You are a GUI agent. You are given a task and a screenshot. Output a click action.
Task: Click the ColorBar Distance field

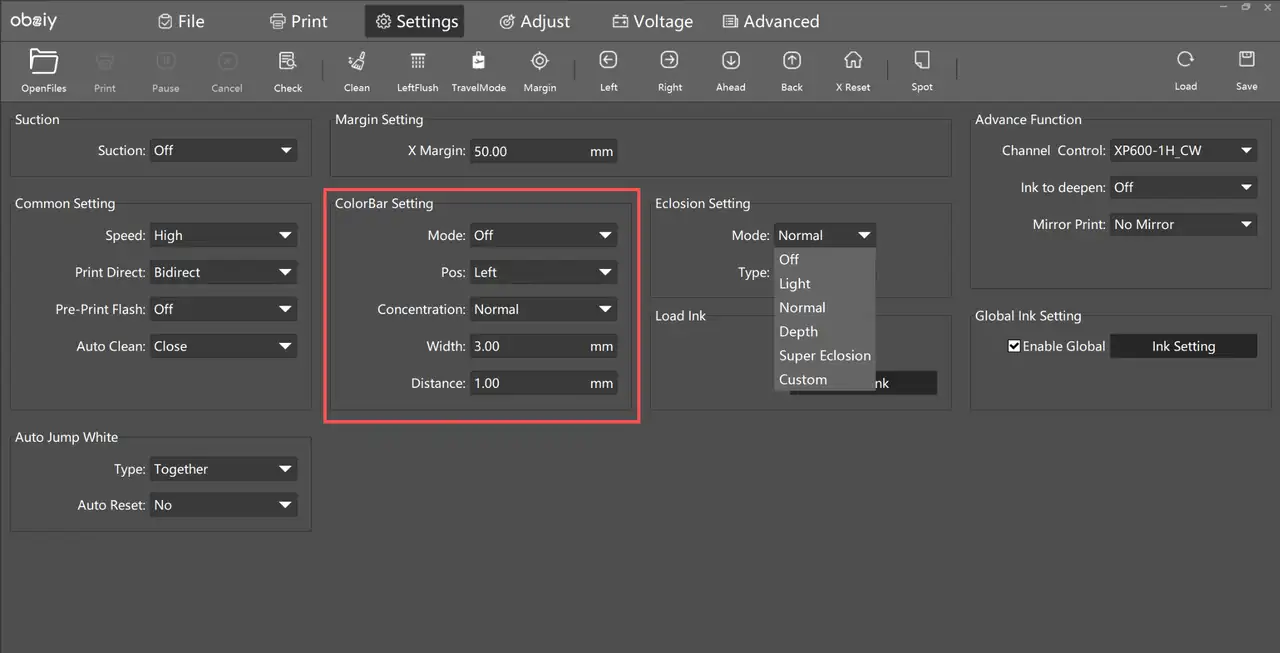[x=543, y=383]
